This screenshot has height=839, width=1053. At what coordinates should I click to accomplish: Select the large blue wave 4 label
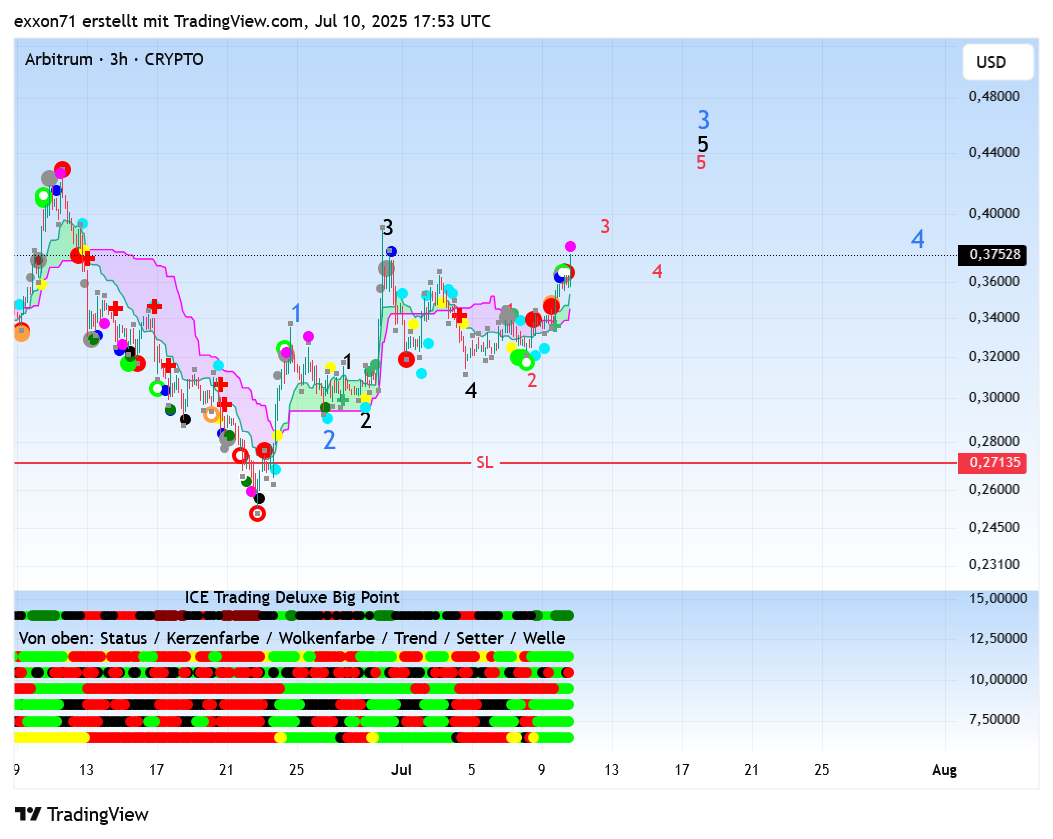point(917,239)
